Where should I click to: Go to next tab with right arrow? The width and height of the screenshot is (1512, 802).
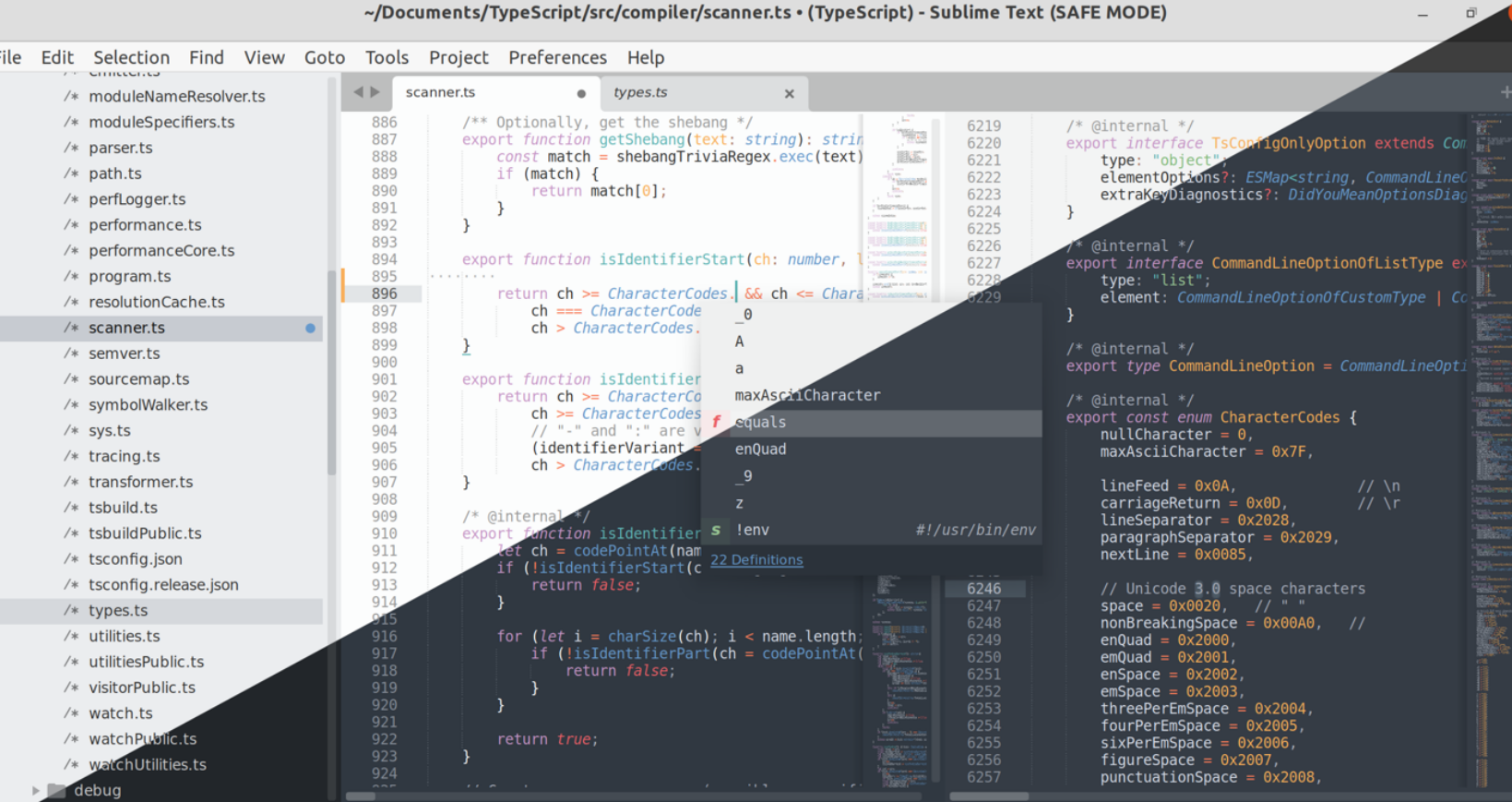375,91
